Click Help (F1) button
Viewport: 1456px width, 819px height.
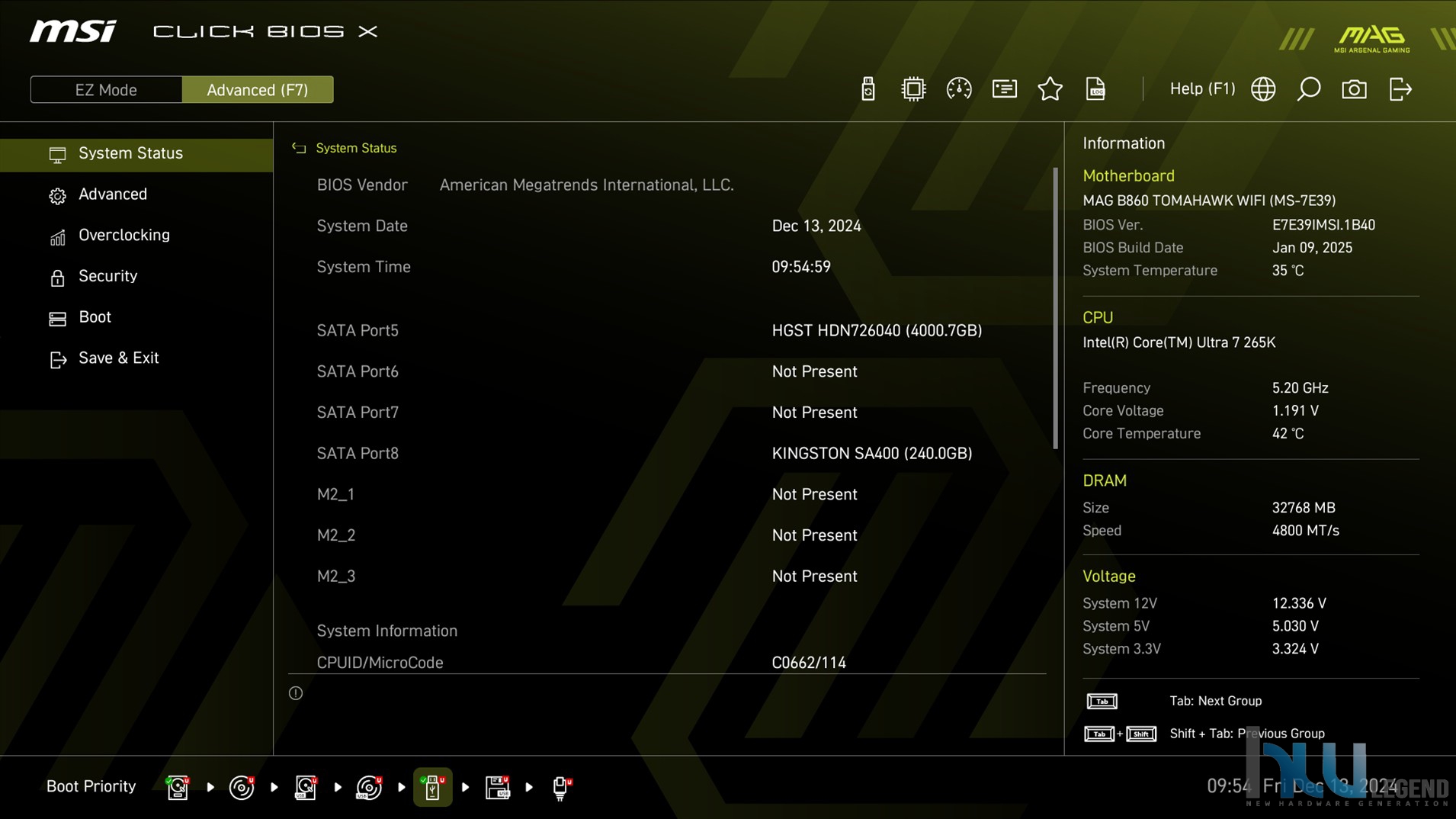pyautogui.click(x=1202, y=89)
